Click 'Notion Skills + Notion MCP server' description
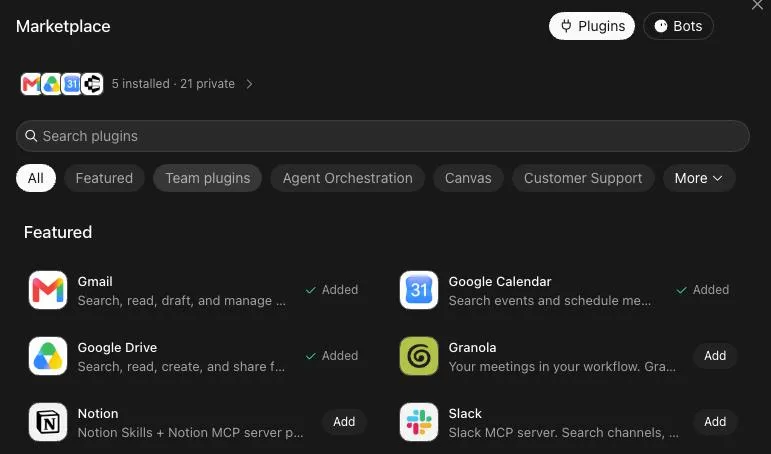 tap(190, 432)
